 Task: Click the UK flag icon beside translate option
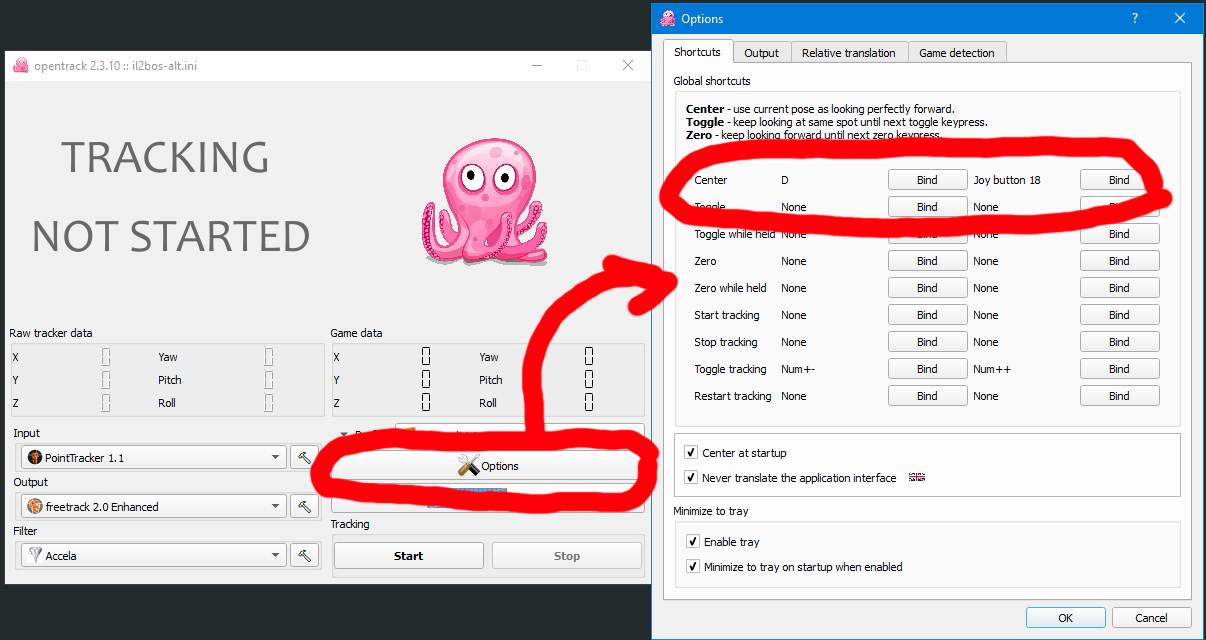917,478
